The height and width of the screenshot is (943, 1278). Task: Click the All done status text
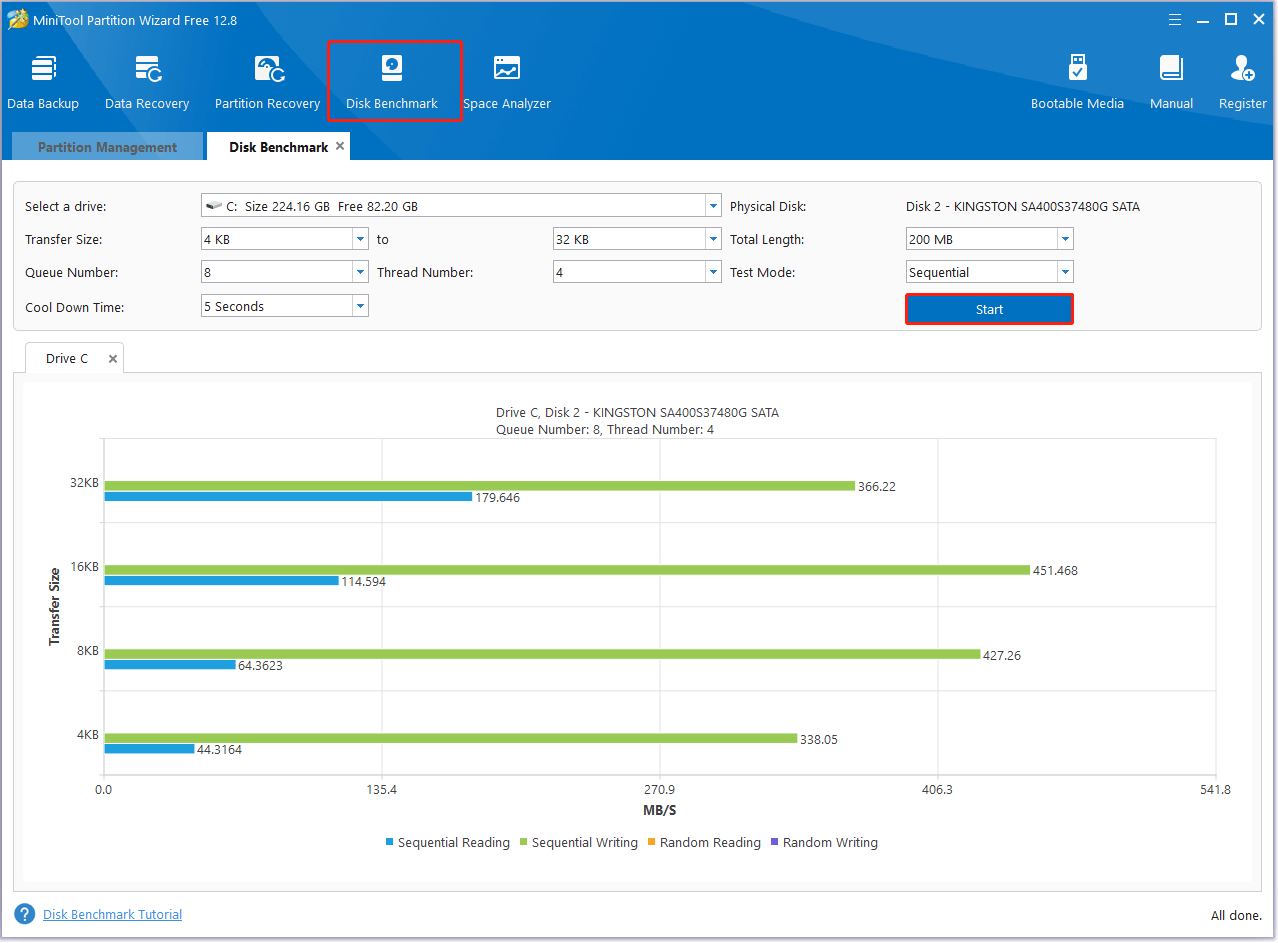point(1238,915)
